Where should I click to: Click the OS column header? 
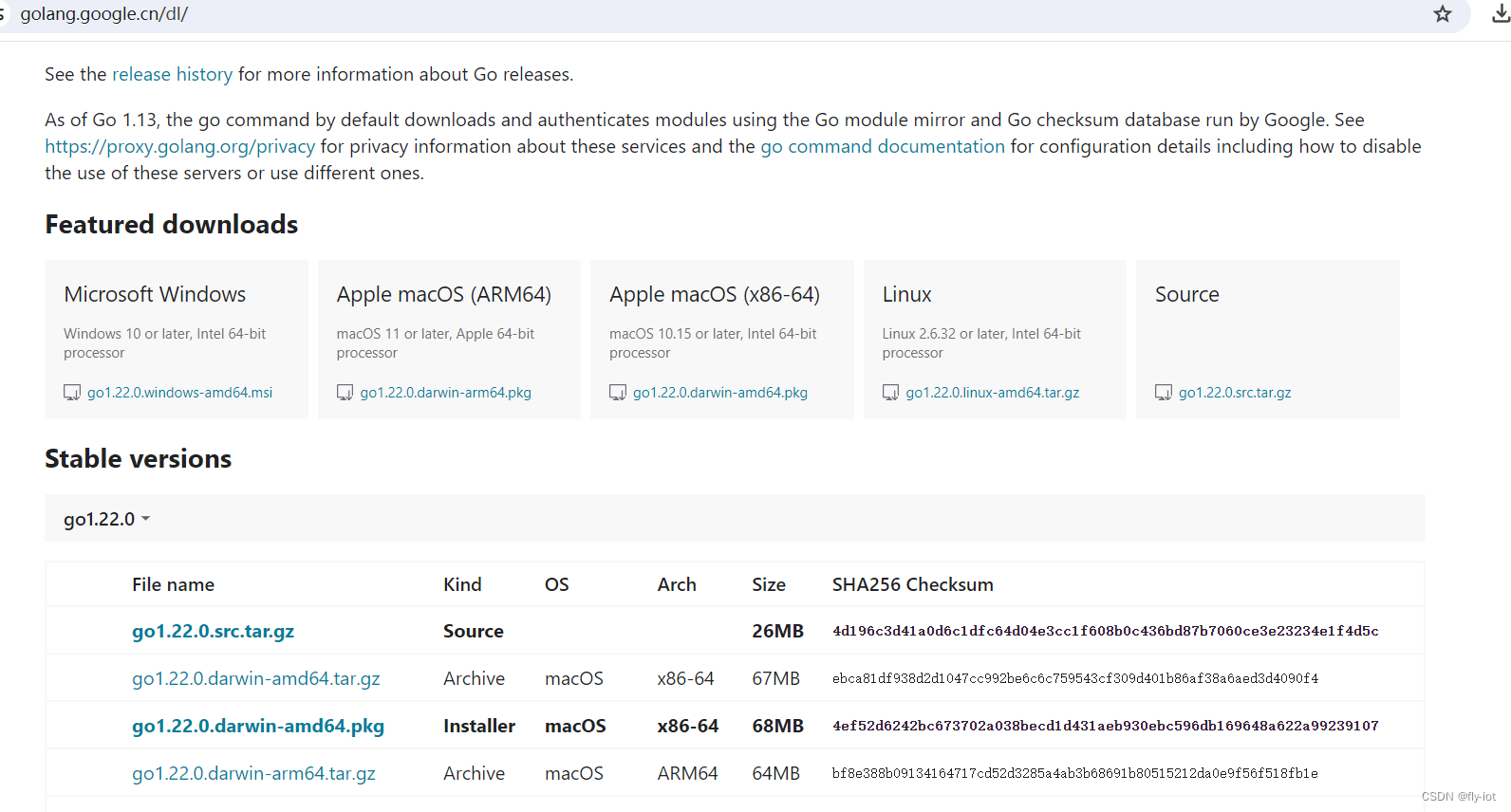point(557,584)
